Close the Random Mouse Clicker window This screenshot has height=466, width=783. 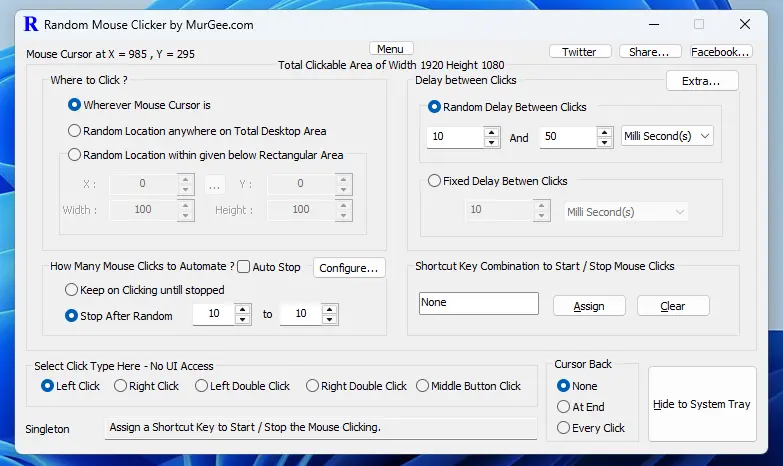tap(745, 24)
